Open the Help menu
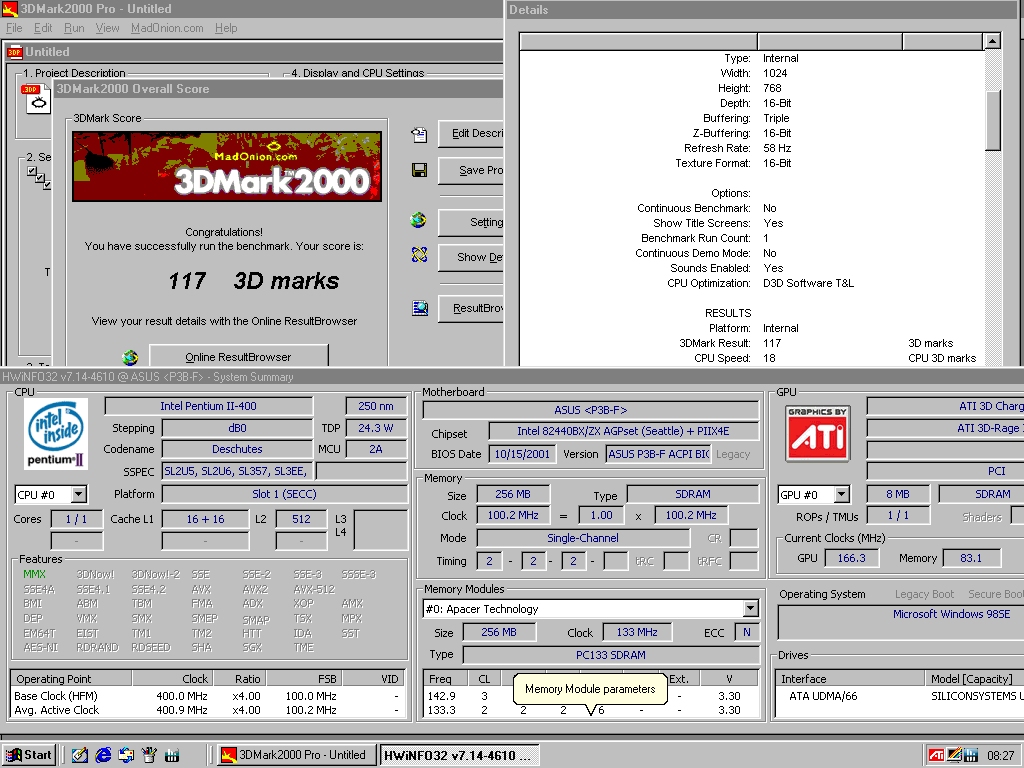The height and width of the screenshot is (768, 1024). [x=226, y=28]
